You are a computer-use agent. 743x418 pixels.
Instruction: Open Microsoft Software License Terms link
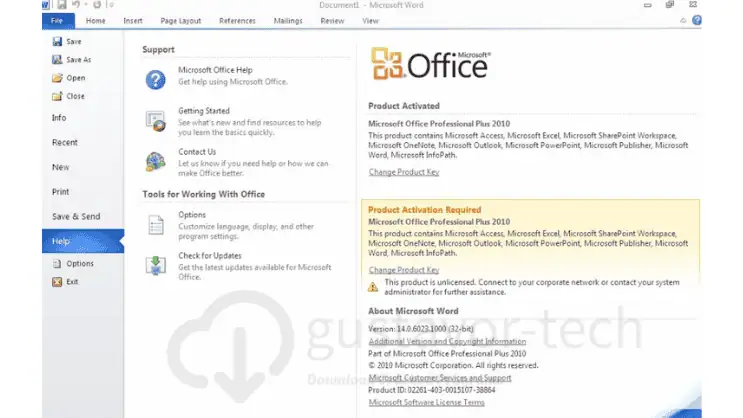tap(426, 402)
